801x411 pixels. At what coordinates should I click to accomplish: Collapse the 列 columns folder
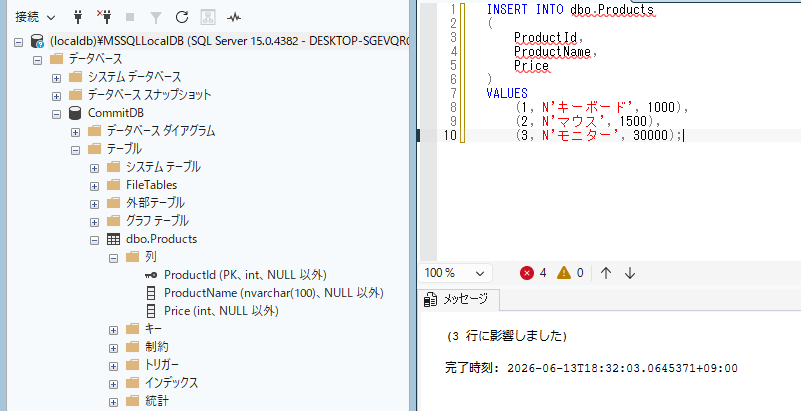pyautogui.click(x=113, y=258)
